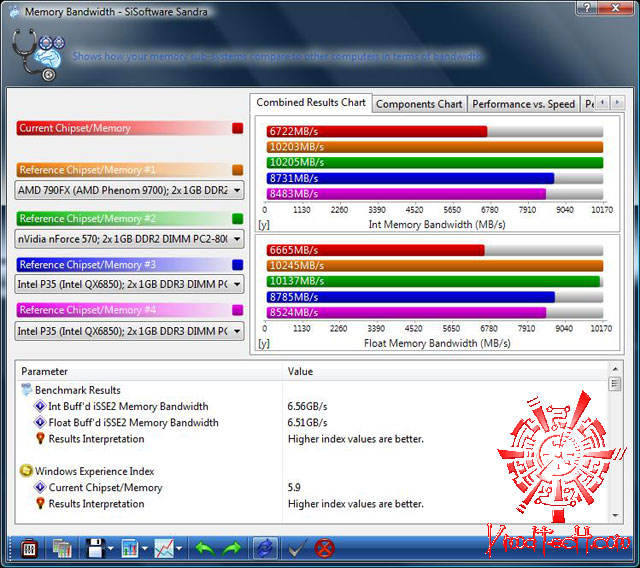
Task: Open the save icon dropdown arrow
Action: 111,549
